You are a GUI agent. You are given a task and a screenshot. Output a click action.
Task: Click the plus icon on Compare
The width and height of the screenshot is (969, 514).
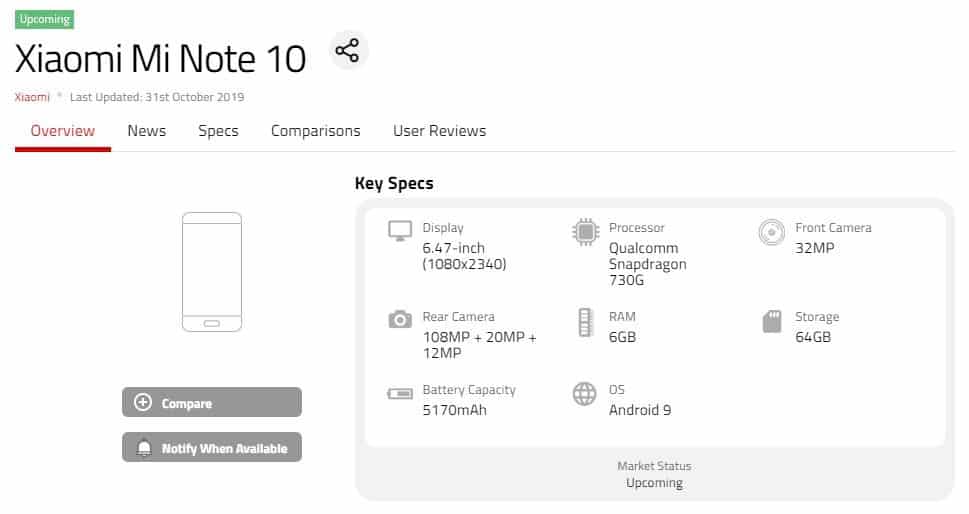tap(143, 403)
